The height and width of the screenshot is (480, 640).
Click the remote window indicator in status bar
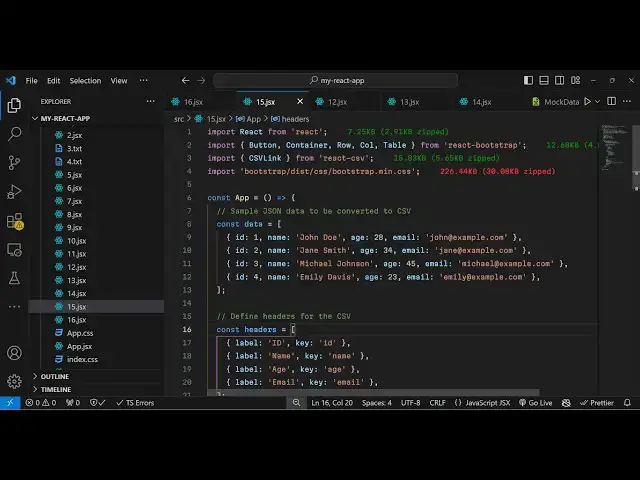tap(10, 403)
